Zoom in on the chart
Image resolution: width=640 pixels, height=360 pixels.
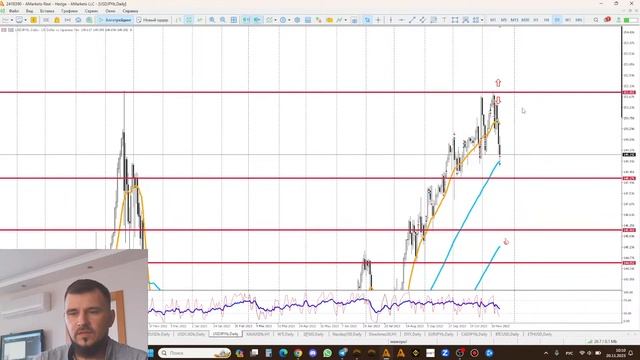[212, 20]
